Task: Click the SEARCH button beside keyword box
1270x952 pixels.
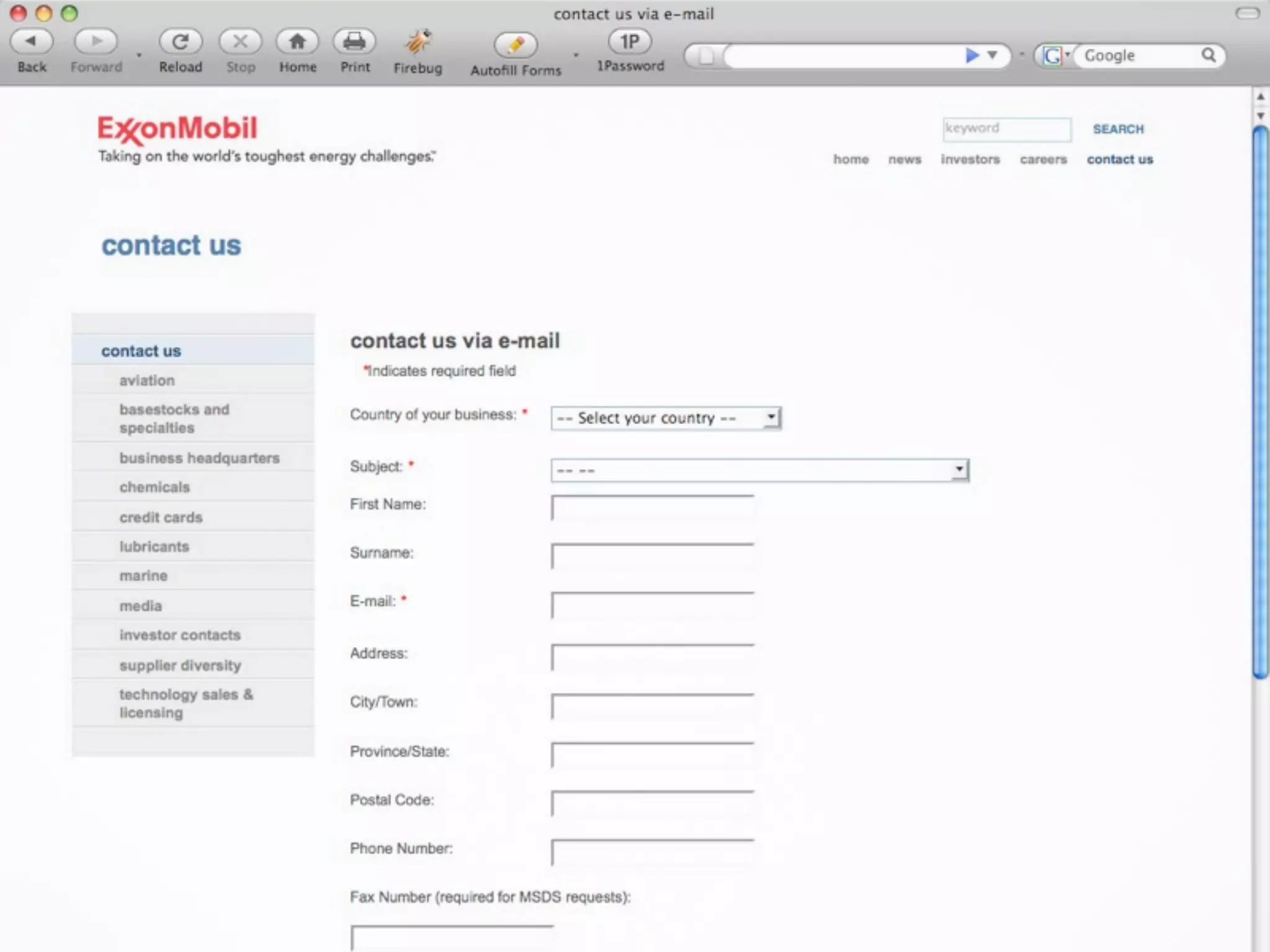Action: pos(1118,129)
